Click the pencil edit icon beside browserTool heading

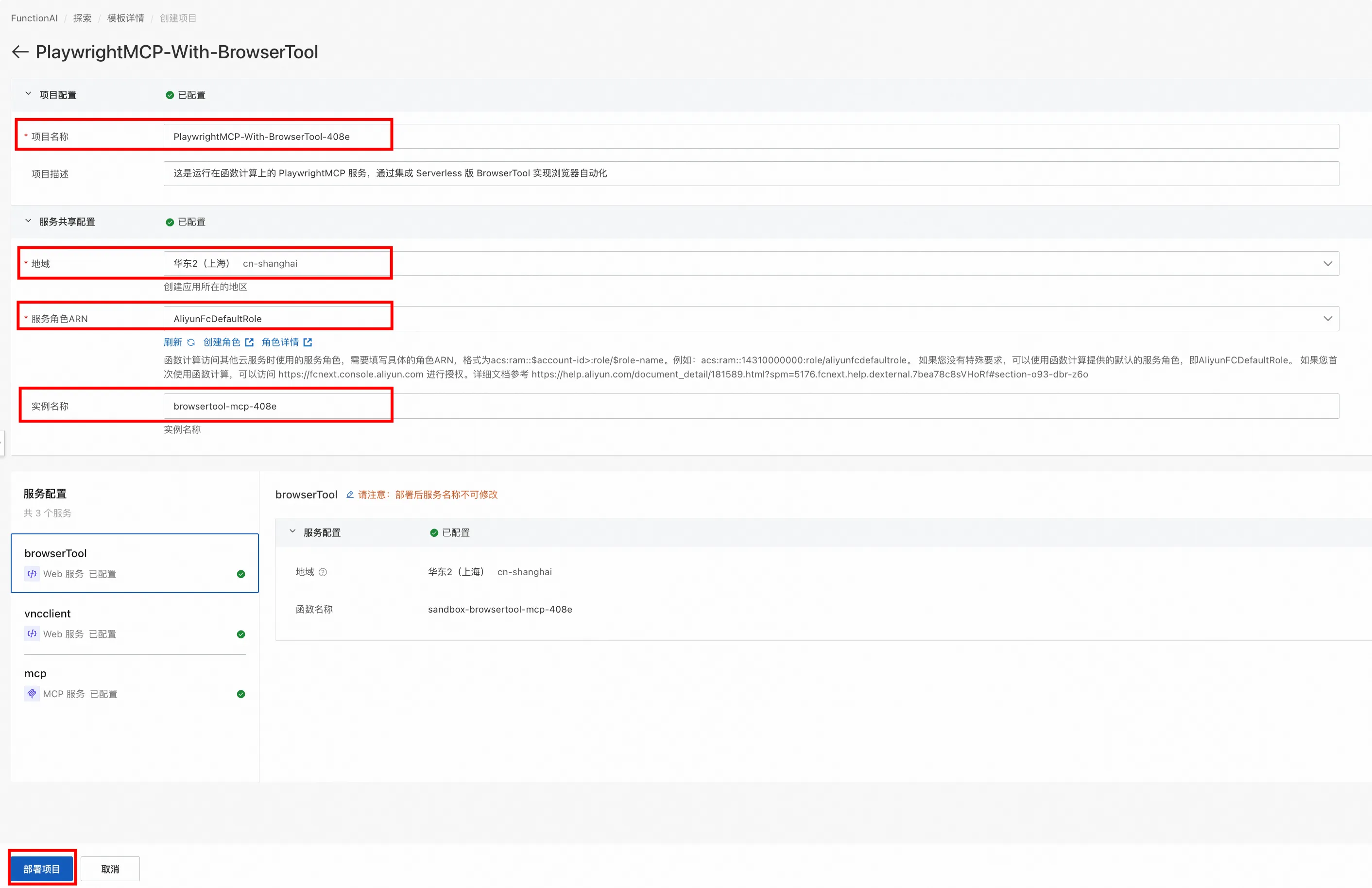(350, 495)
